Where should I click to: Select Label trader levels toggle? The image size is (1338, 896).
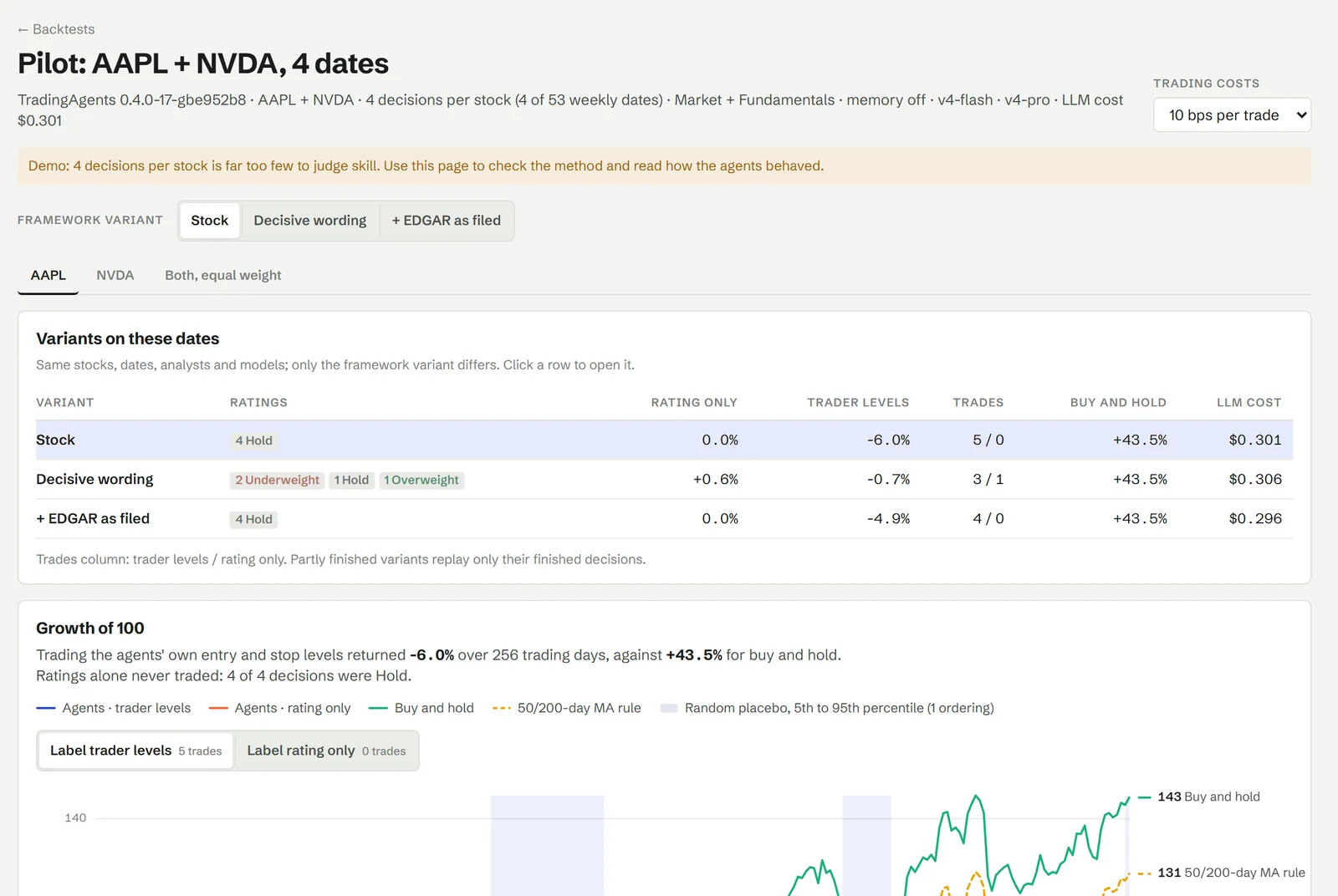pos(136,751)
